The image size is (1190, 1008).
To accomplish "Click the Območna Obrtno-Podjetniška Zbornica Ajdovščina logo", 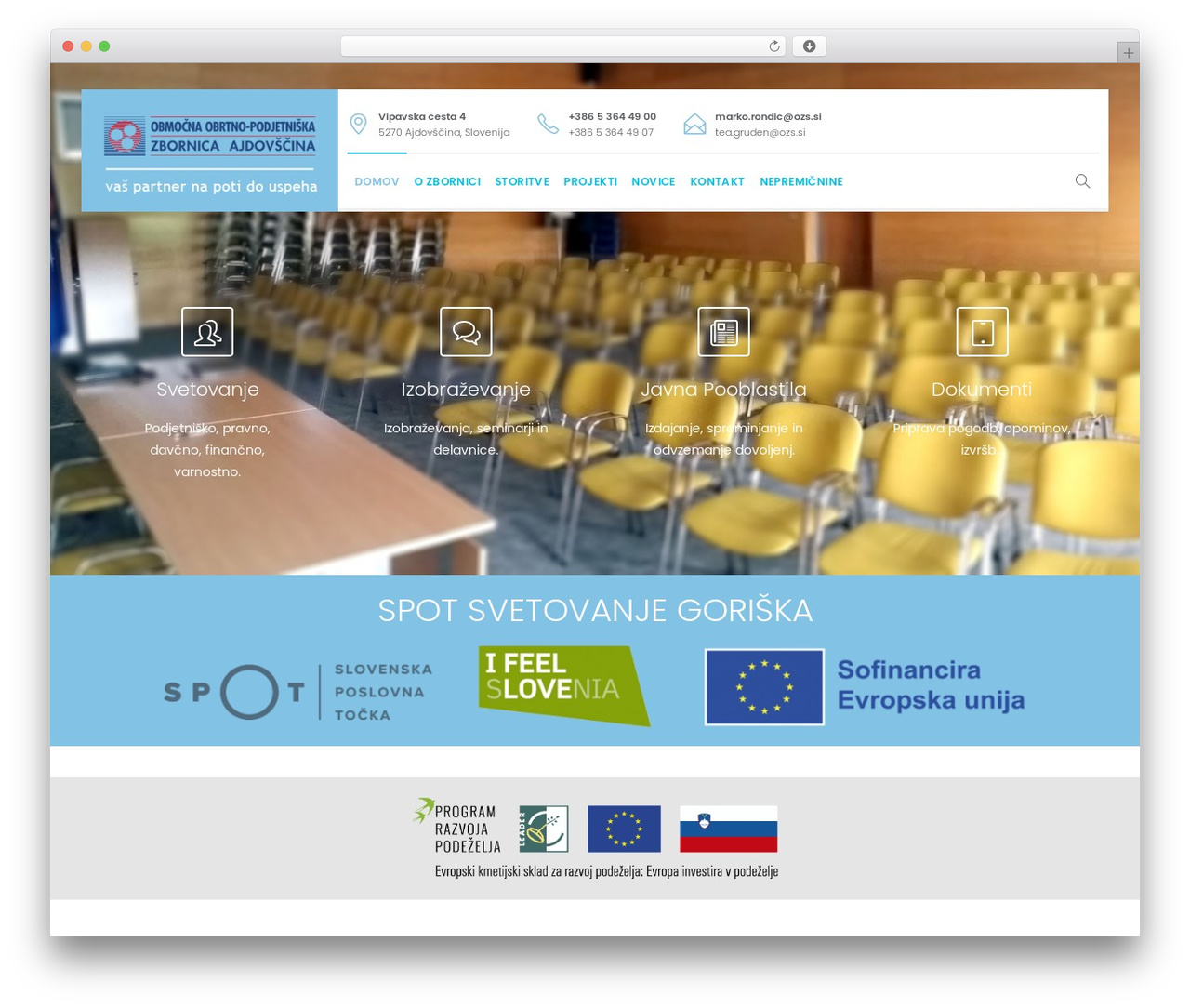I will click(x=210, y=137).
